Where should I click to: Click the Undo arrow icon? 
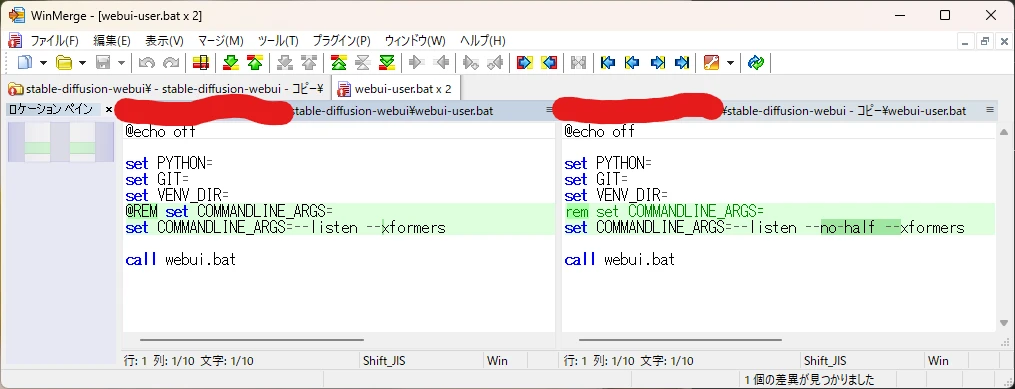(x=146, y=63)
